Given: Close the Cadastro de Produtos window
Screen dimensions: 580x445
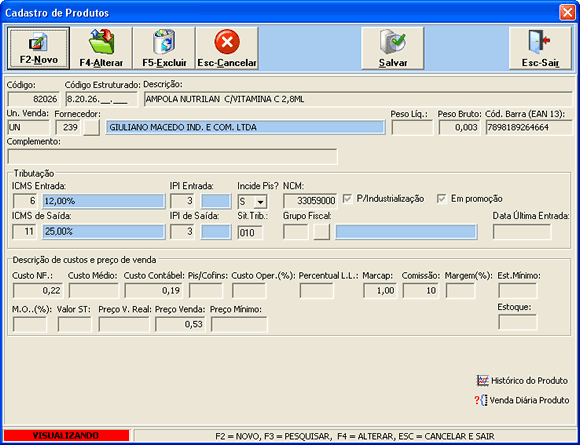Looking at the screenshot, I should coord(567,13).
